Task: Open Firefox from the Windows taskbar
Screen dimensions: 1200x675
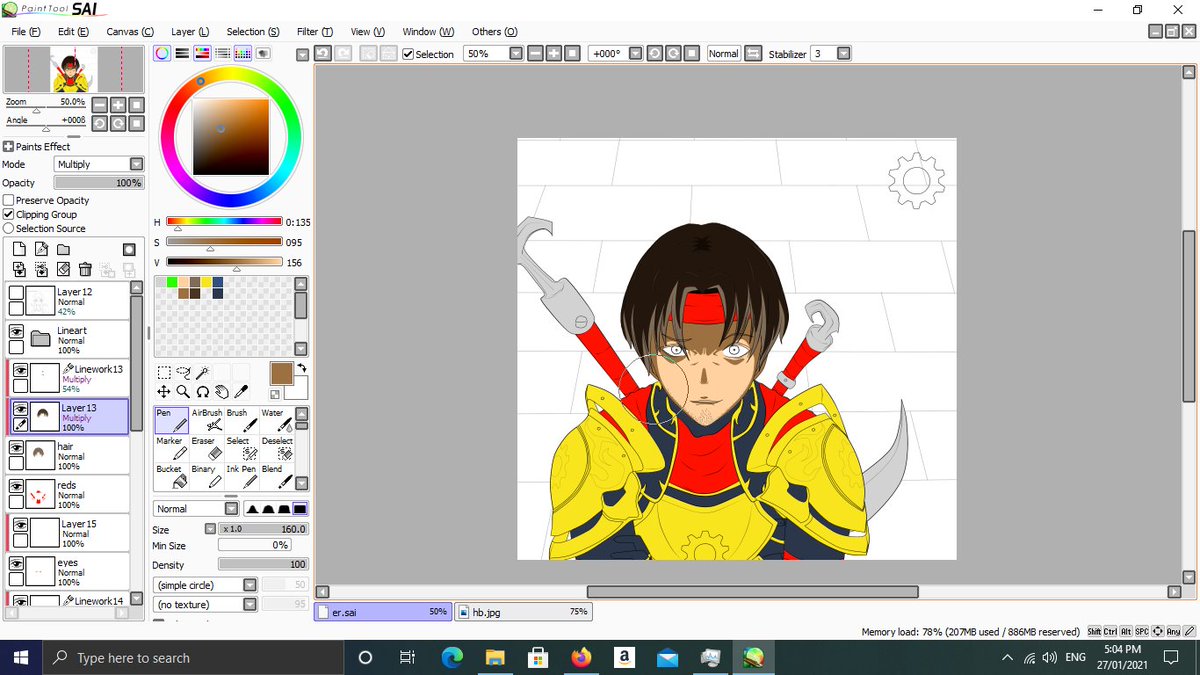Action: [581, 657]
